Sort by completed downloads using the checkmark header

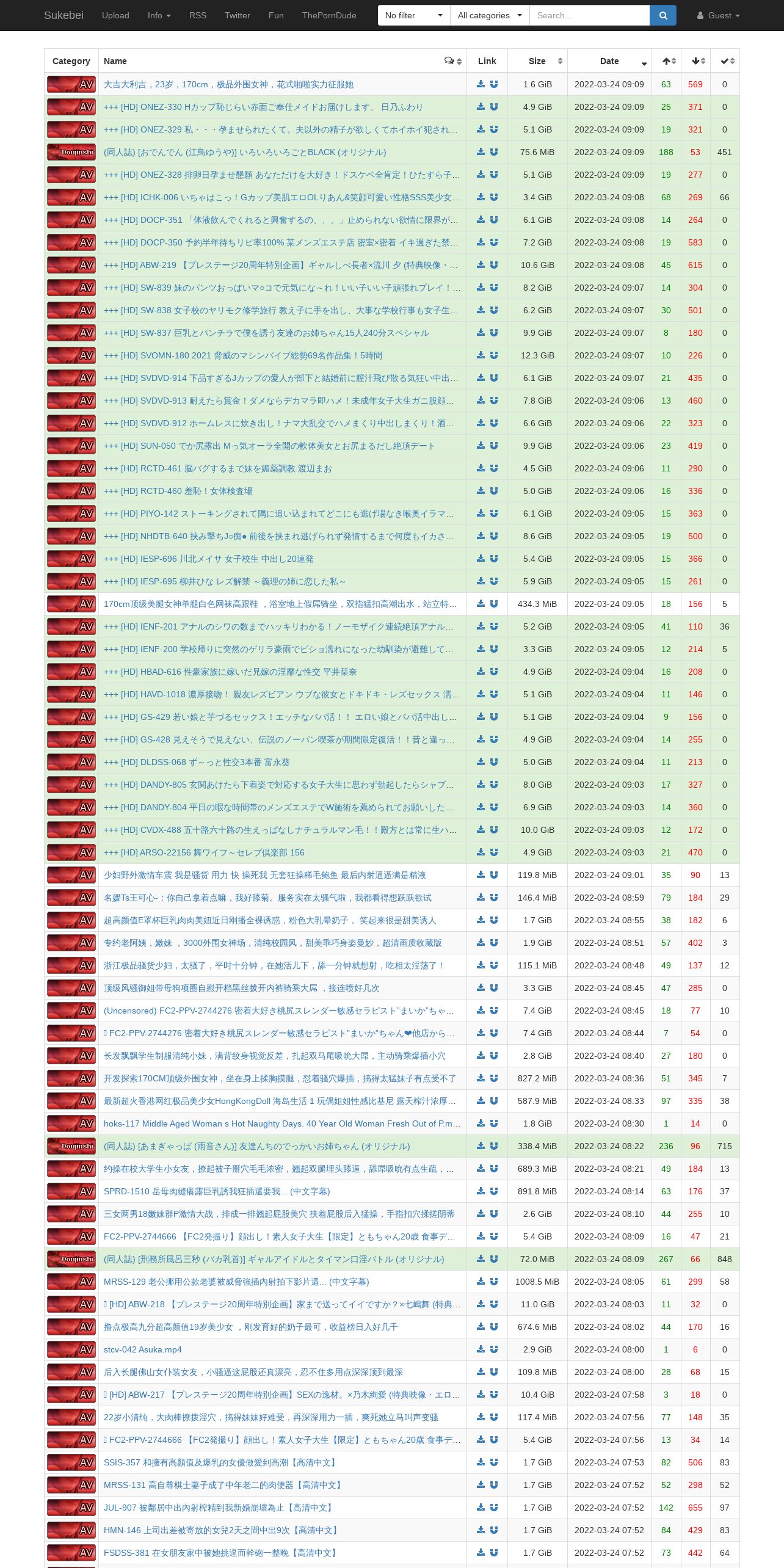(725, 61)
